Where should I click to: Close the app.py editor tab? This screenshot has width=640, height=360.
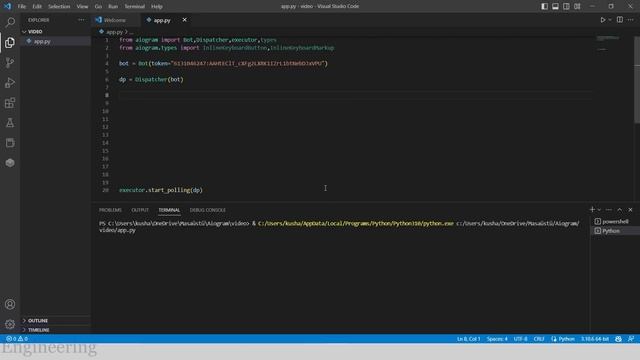184,20
